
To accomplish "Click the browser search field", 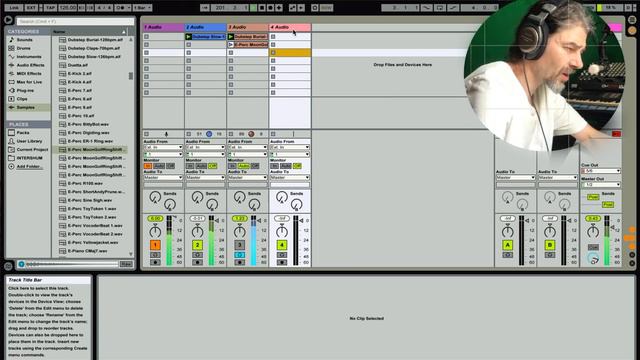I will pos(75,21).
